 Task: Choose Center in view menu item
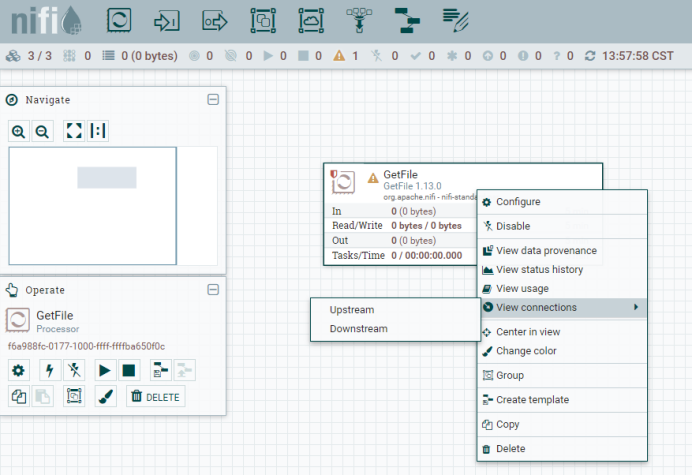tap(562, 332)
